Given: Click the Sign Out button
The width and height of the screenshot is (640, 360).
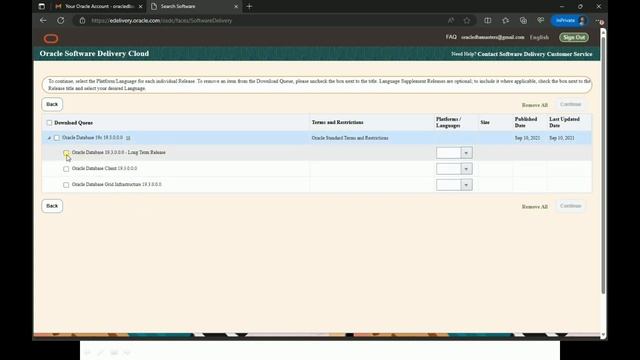Looking at the screenshot, I should point(574,37).
